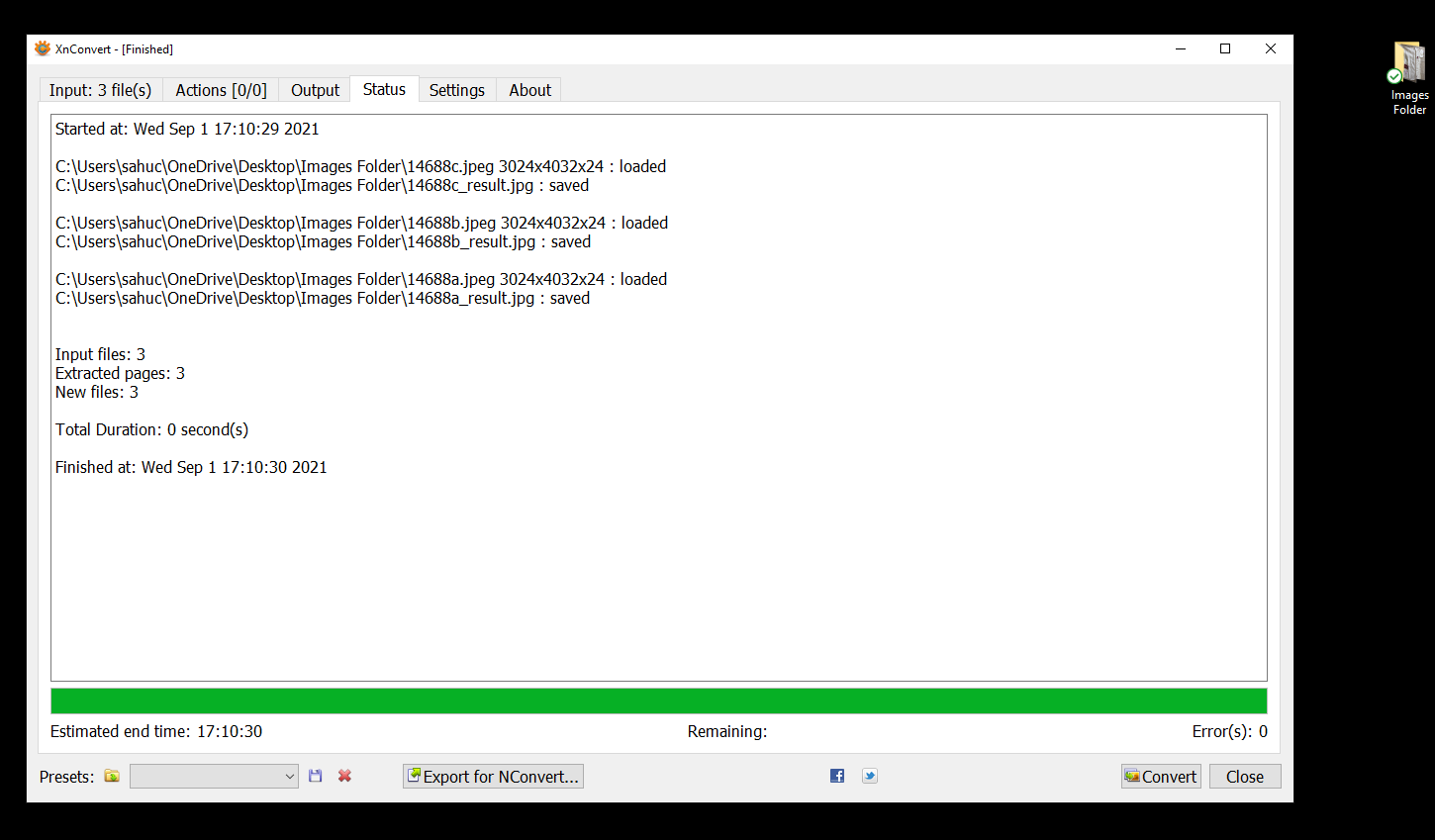Click the 14688b.jpeg loaded log line
This screenshot has width=1435, height=840.
click(361, 223)
